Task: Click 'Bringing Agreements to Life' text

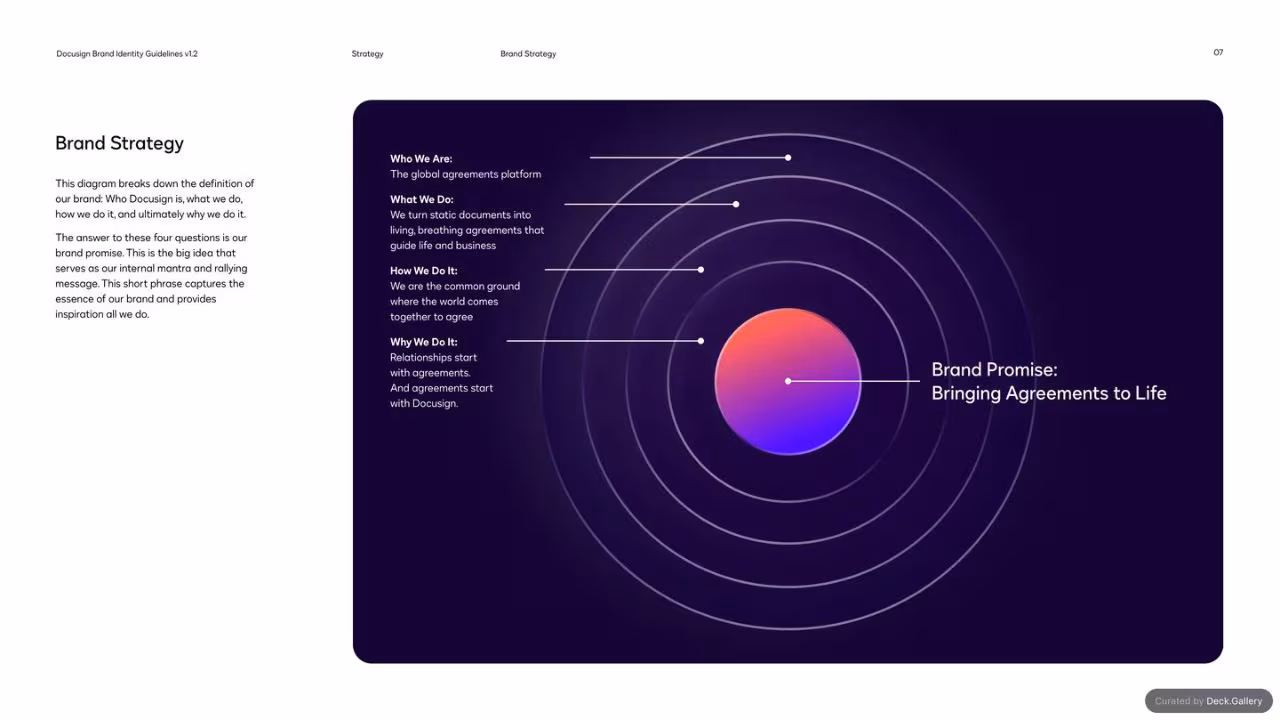Action: point(1049,393)
